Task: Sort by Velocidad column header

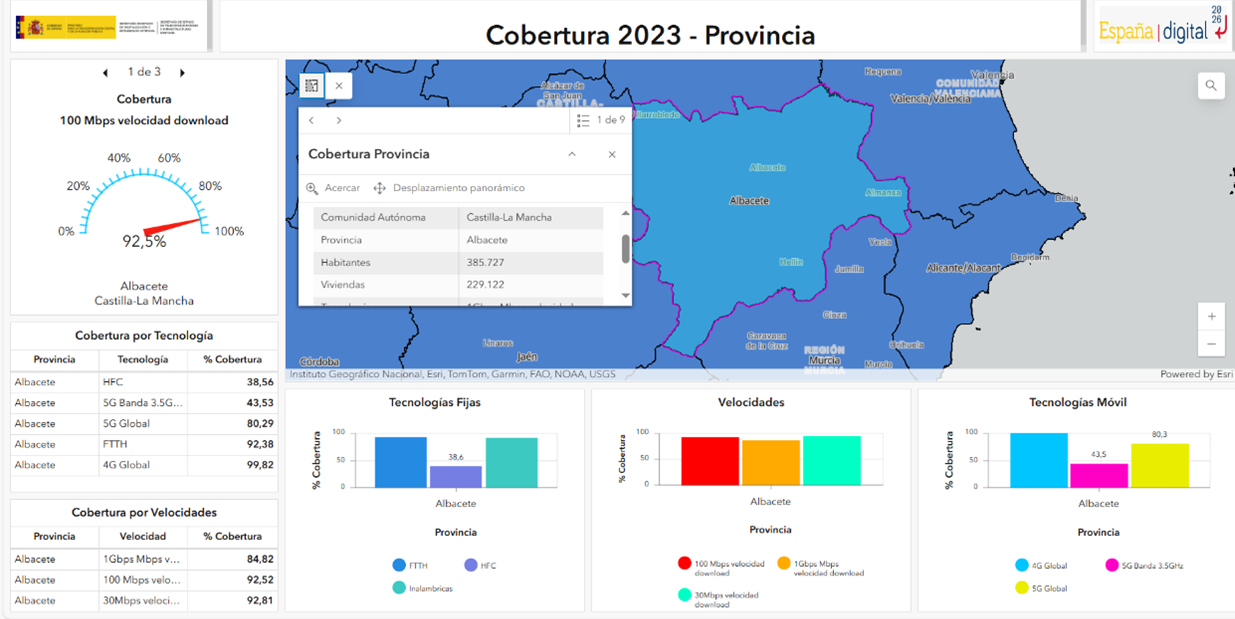Action: click(143, 537)
